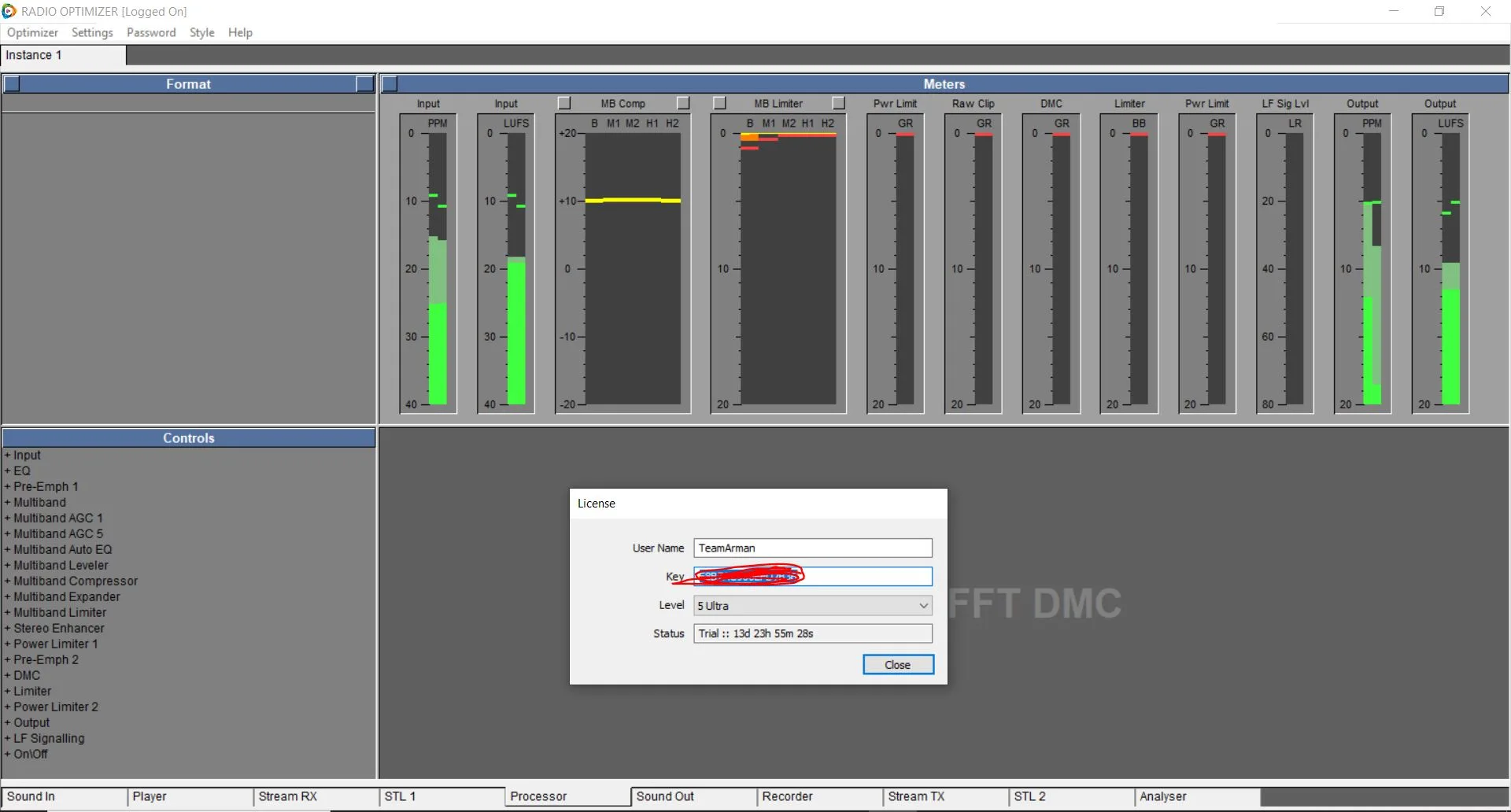The width and height of the screenshot is (1511, 812).
Task: Click the User Name field in License dialog
Action: click(x=813, y=548)
